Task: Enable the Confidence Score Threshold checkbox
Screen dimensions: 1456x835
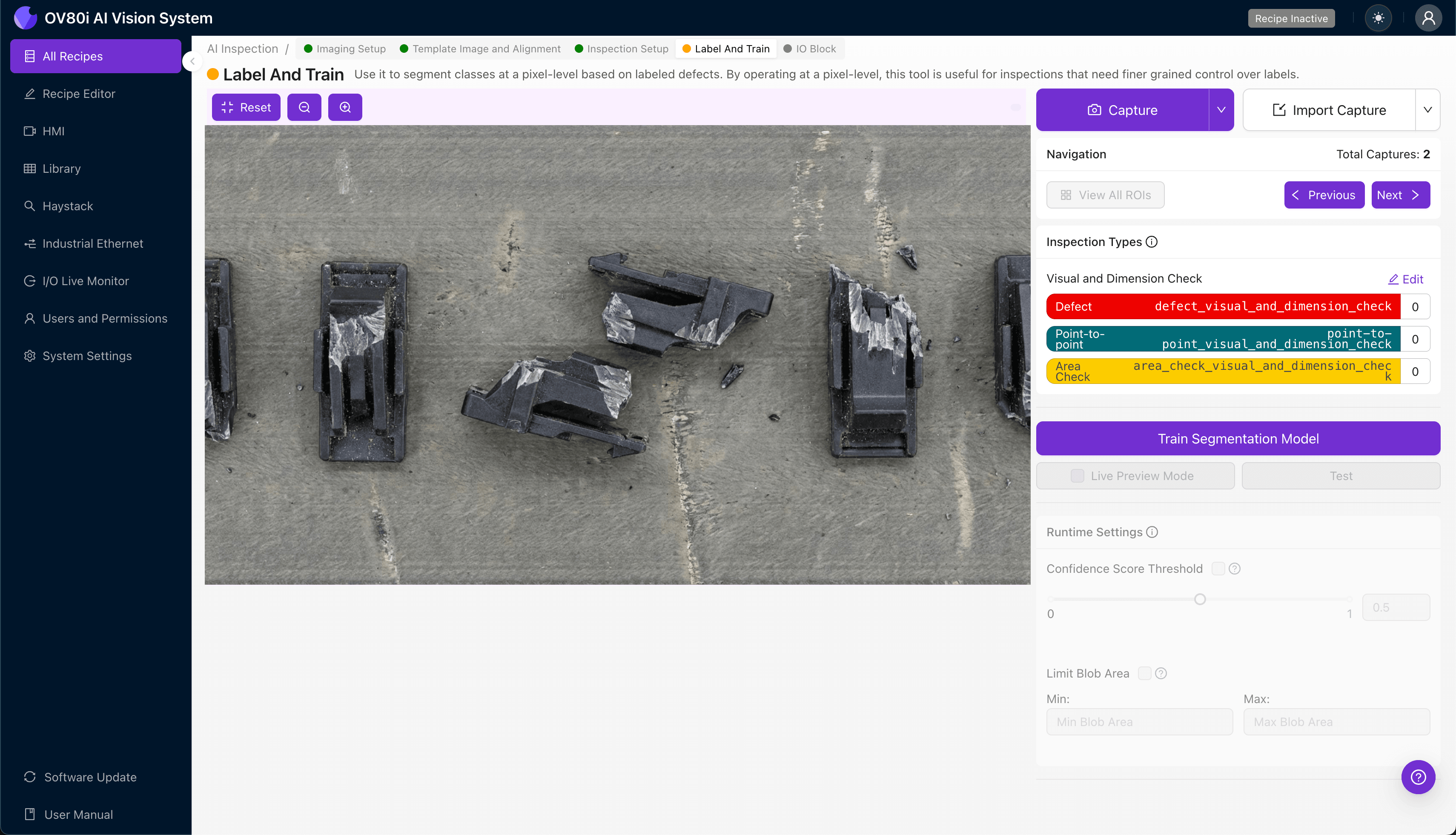Action: pyautogui.click(x=1218, y=569)
